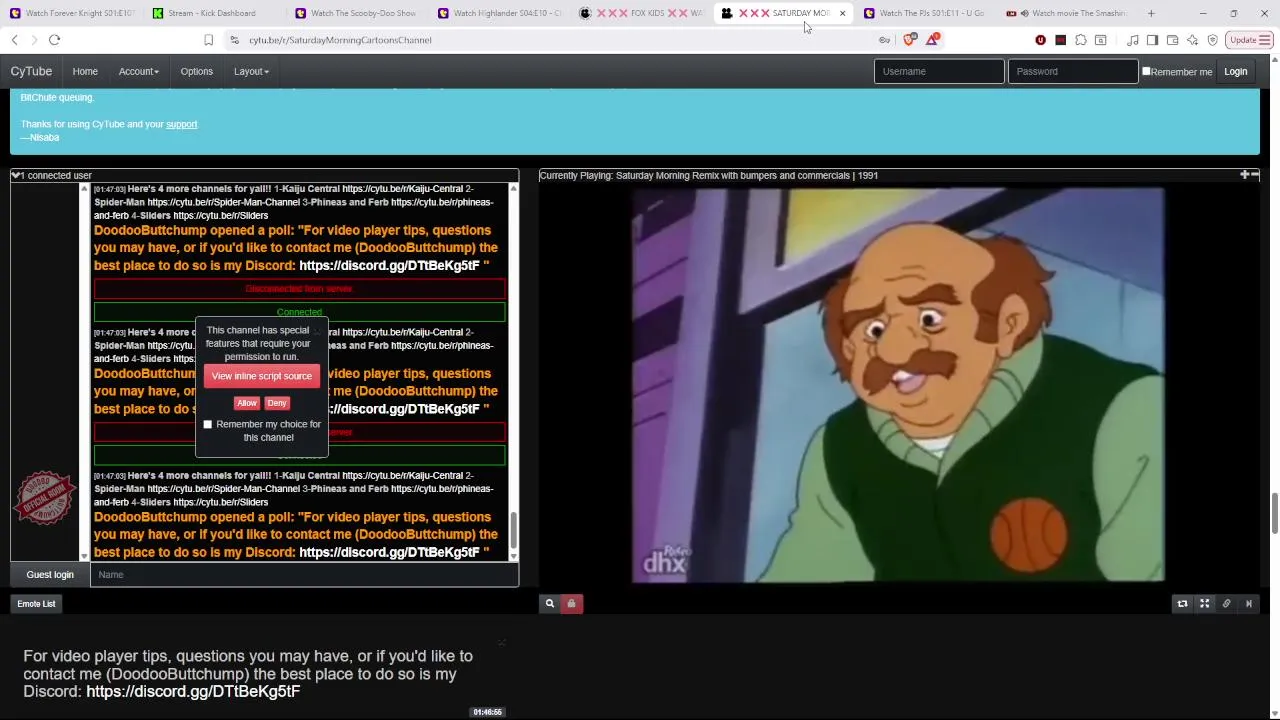Open the extensions puzzle piece menu

[1081, 40]
